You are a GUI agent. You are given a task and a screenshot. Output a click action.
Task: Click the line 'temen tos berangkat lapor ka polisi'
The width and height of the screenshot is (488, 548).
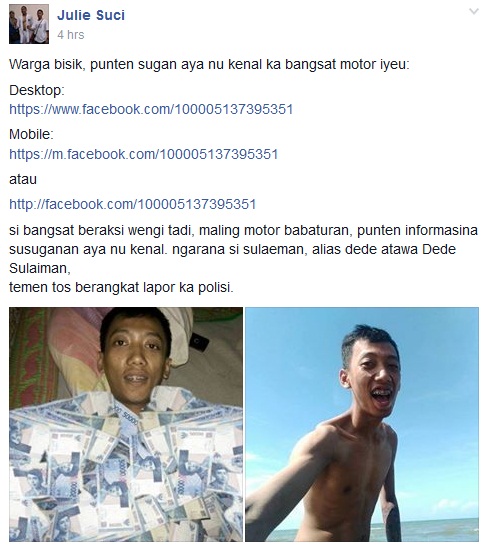coord(121,287)
